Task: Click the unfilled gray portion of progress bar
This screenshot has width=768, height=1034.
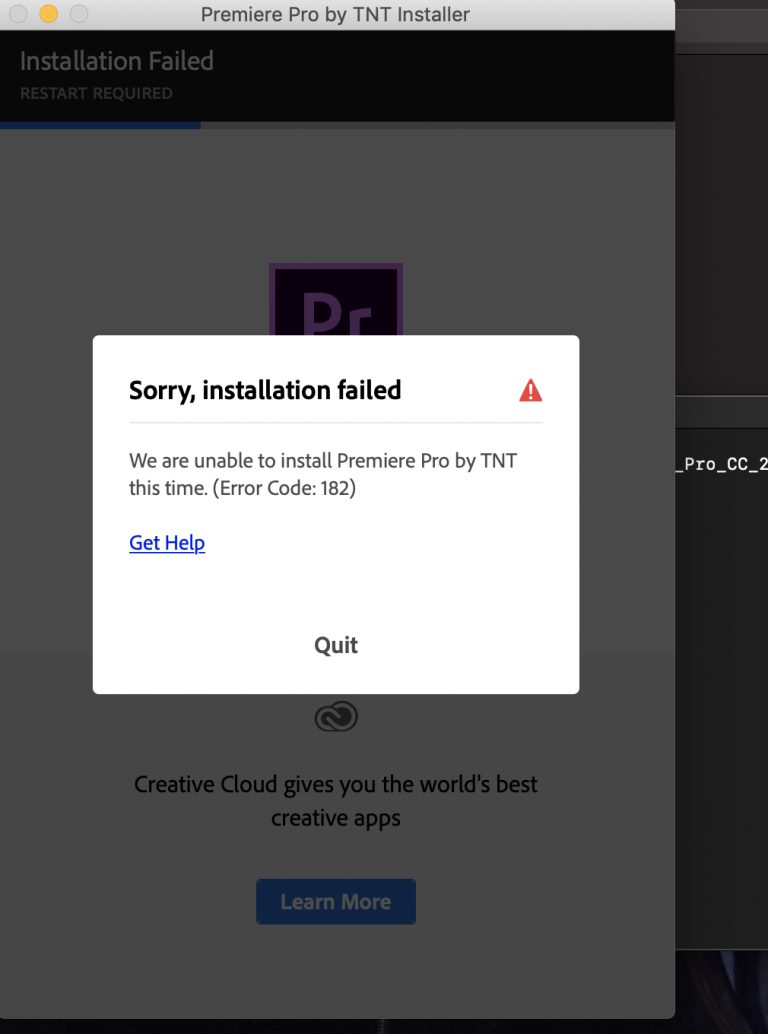Action: (x=438, y=125)
